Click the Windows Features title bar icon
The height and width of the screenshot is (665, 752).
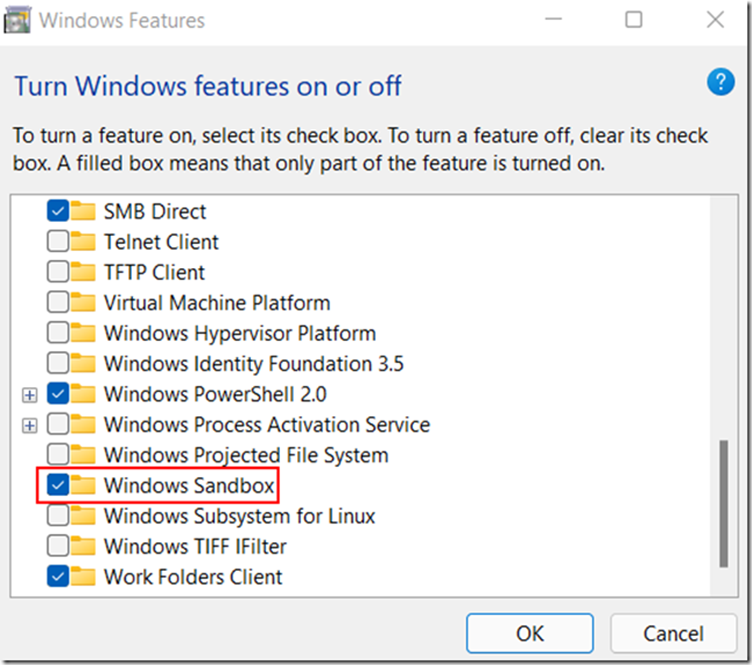17,19
